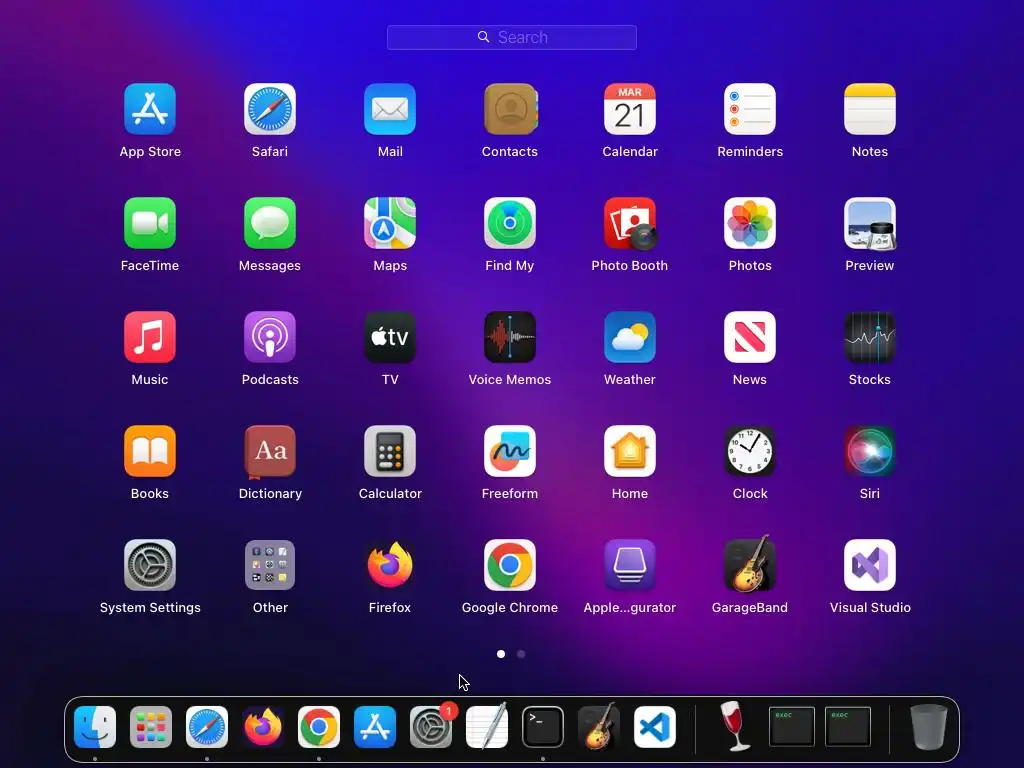Open the Mail app
The width and height of the screenshot is (1024, 768).
pos(390,109)
